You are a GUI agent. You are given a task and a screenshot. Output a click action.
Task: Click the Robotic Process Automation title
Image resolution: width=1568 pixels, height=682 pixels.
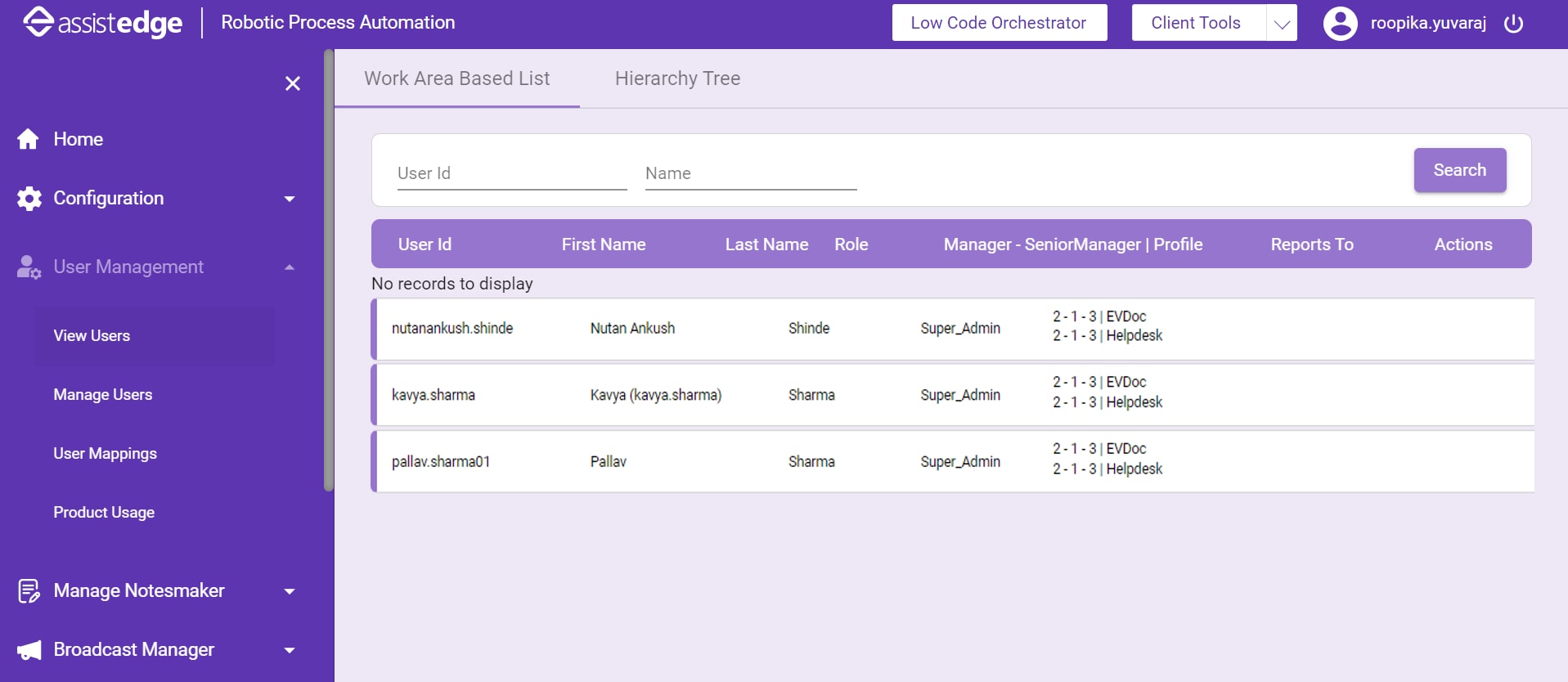click(x=338, y=23)
